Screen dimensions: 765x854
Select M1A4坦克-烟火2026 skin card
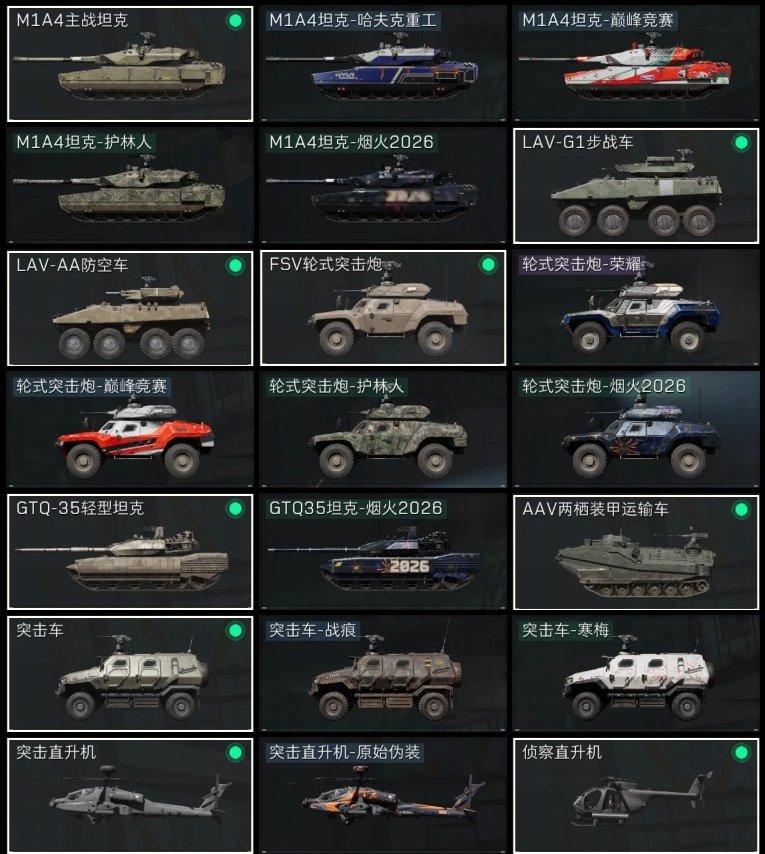tap(383, 186)
